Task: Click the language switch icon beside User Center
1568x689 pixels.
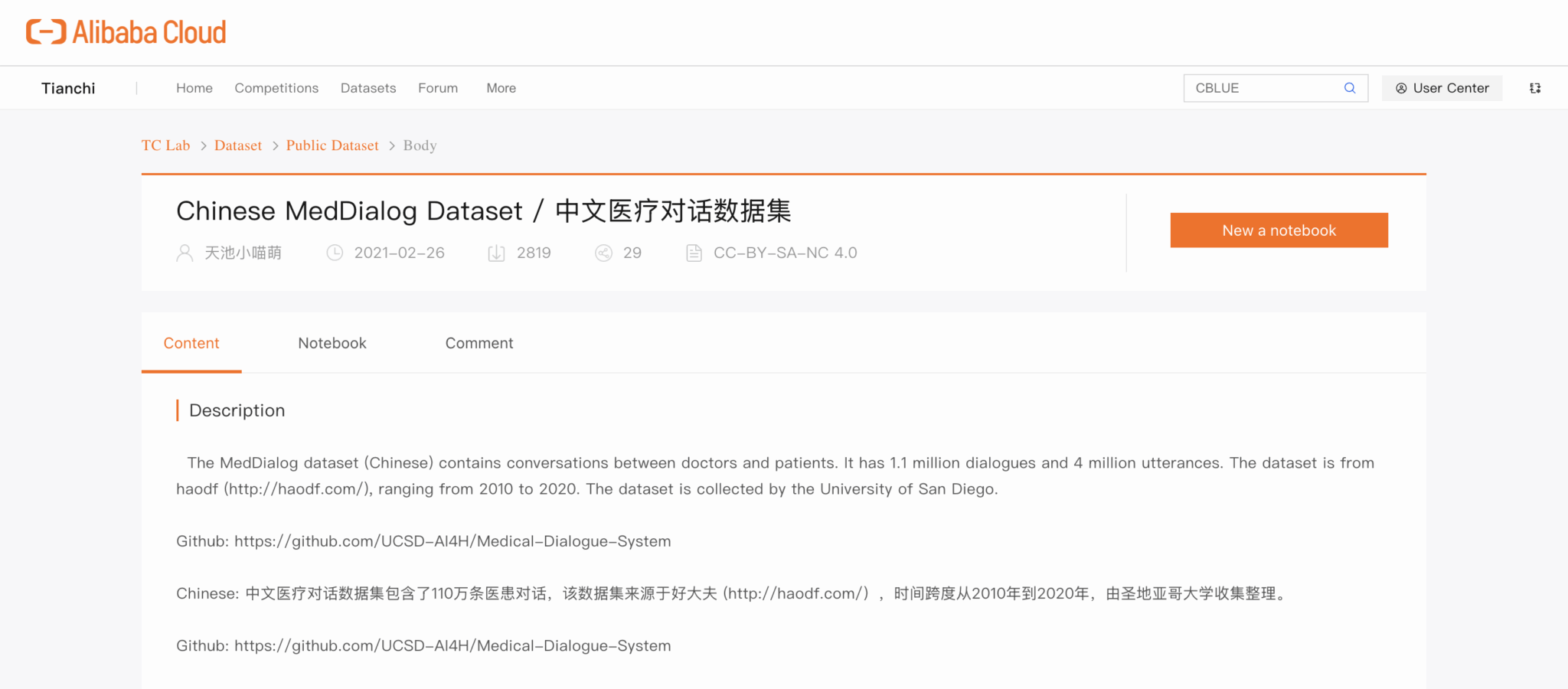Action: [x=1535, y=88]
